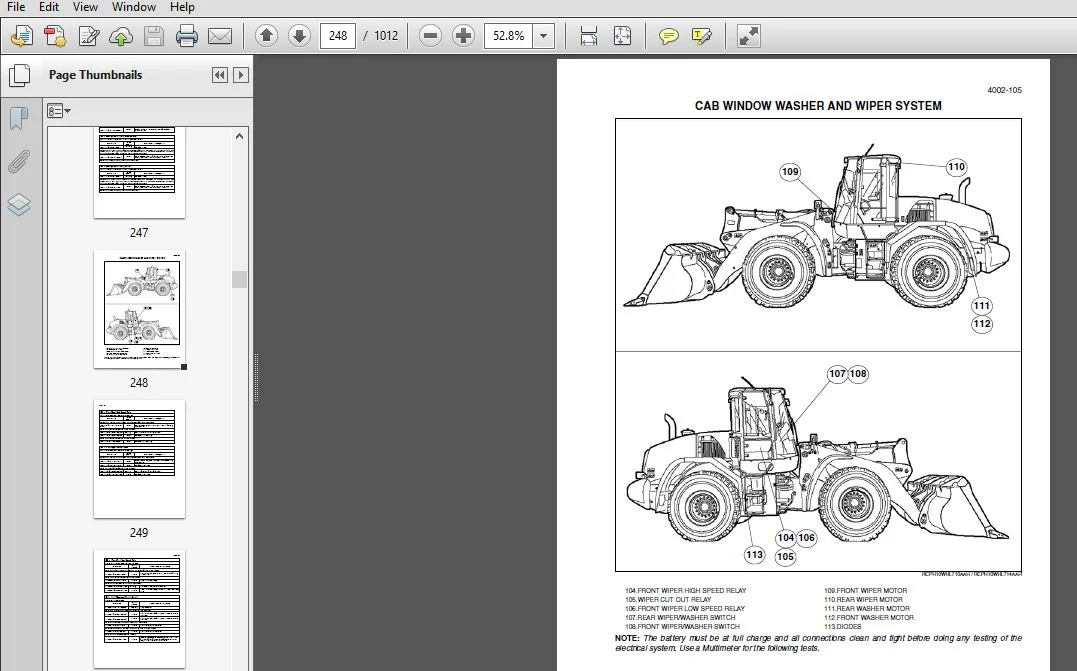The image size is (1077, 671).
Task: Go to next page arrow
Action: (299, 36)
